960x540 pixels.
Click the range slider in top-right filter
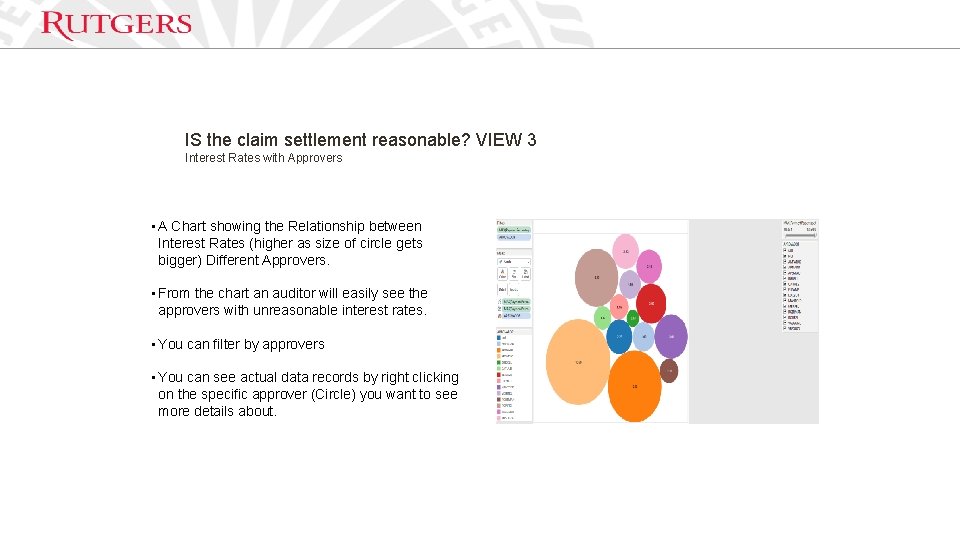800,235
